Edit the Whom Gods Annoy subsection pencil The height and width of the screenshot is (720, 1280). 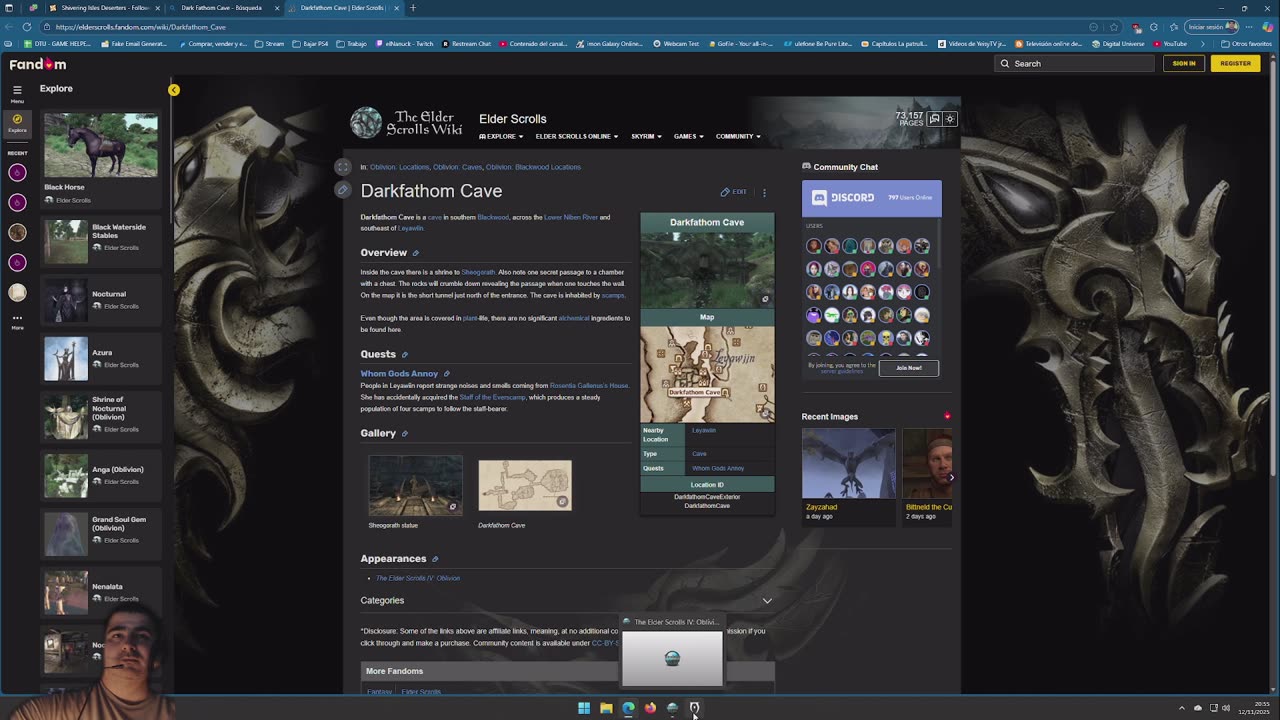(x=447, y=374)
